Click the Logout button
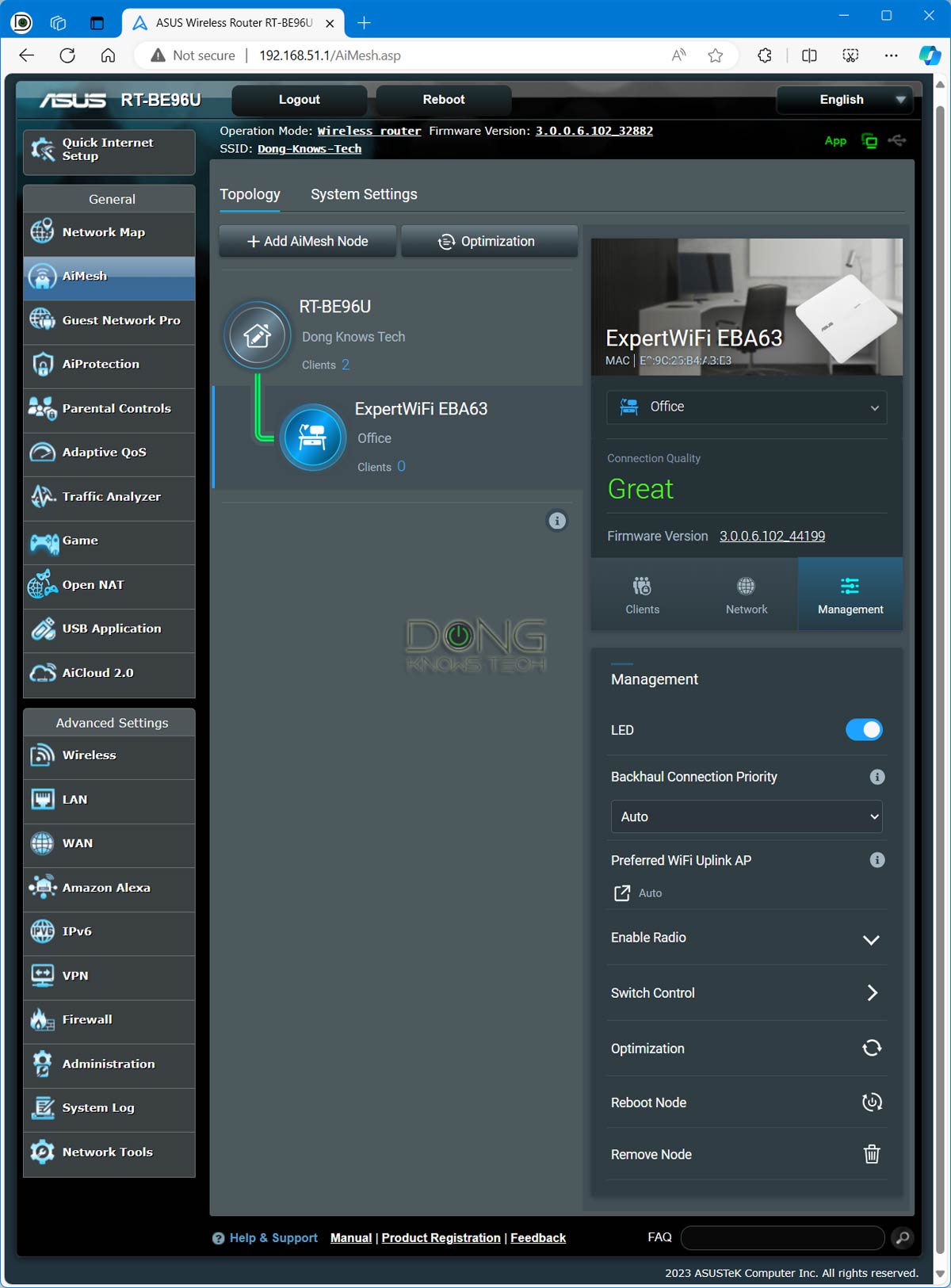The height and width of the screenshot is (1288, 951). click(x=300, y=100)
